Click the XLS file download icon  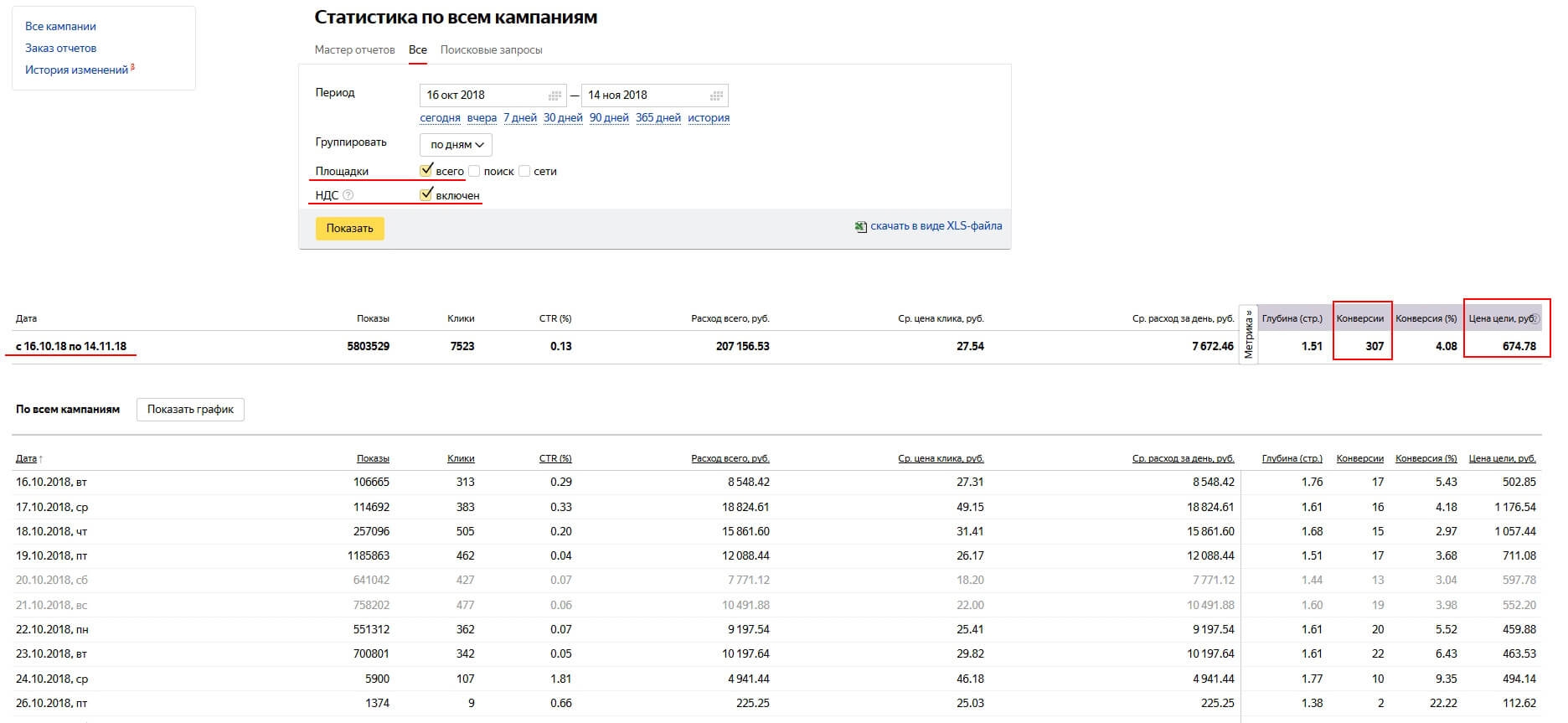tap(860, 226)
